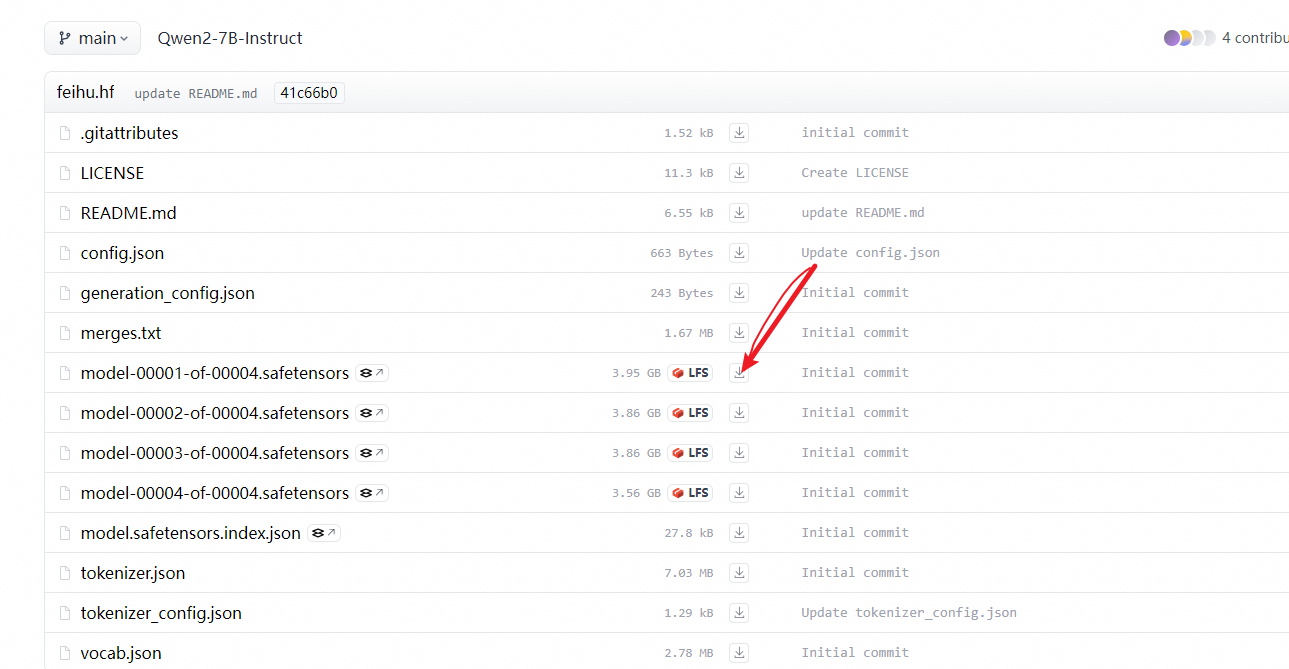Open 'Update tokenizer_config.json' commit
Screen dimensions: 1289x669
[909, 613]
